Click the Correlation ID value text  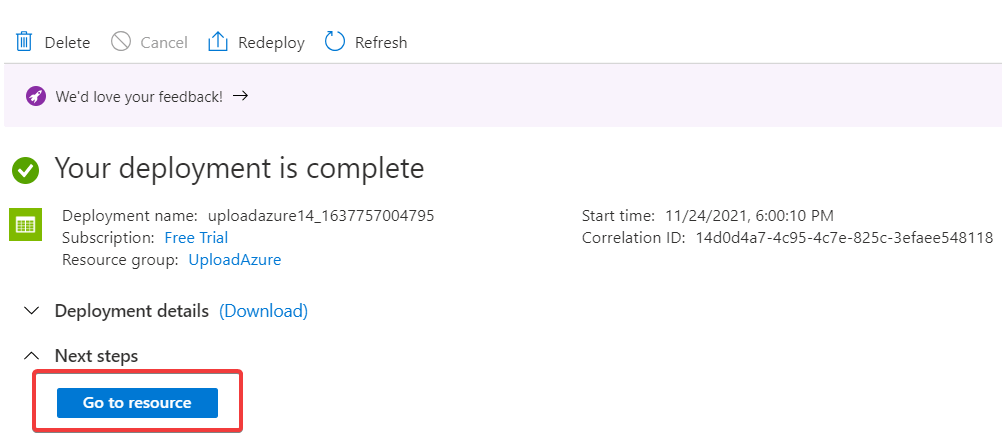coord(844,238)
